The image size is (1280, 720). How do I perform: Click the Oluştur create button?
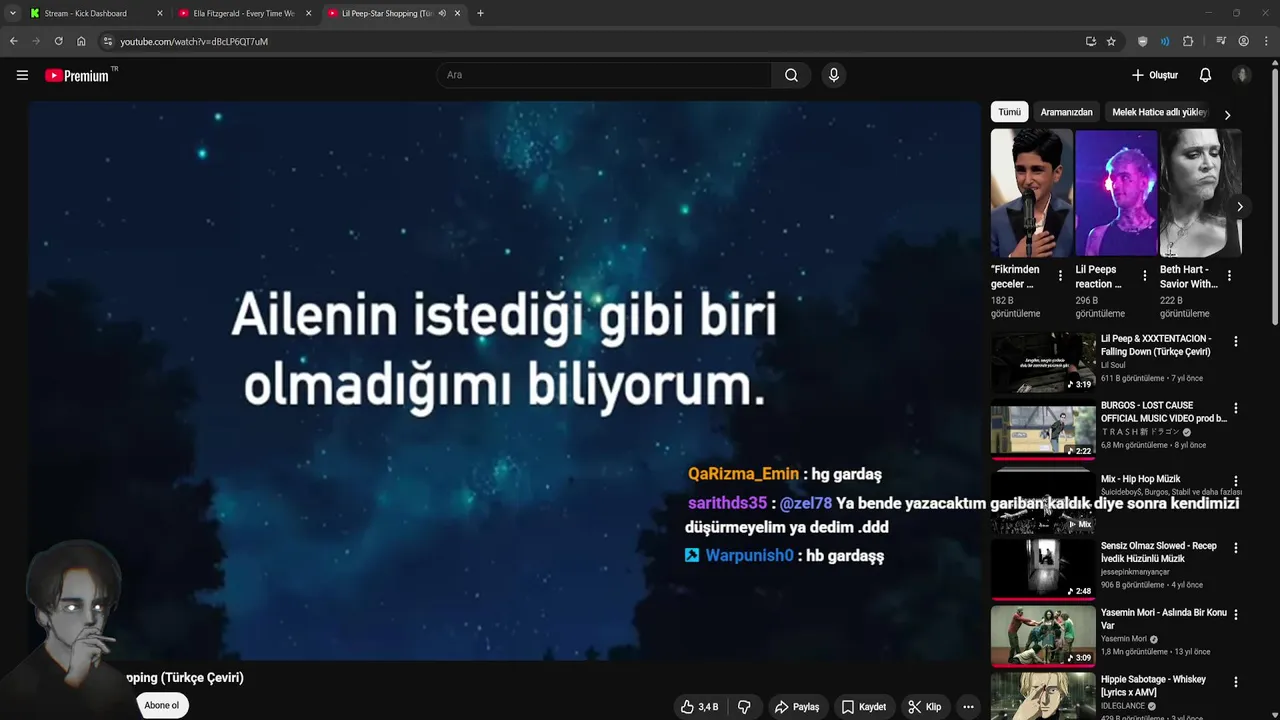pos(1155,75)
